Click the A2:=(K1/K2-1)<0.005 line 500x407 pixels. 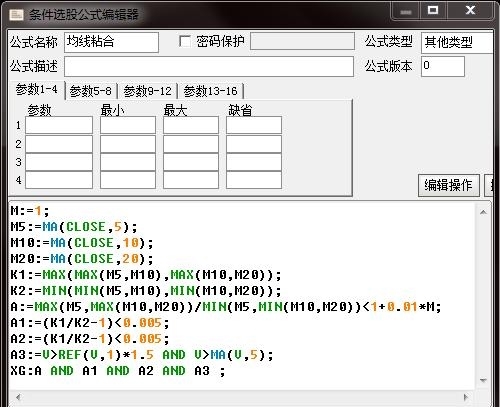coord(90,339)
